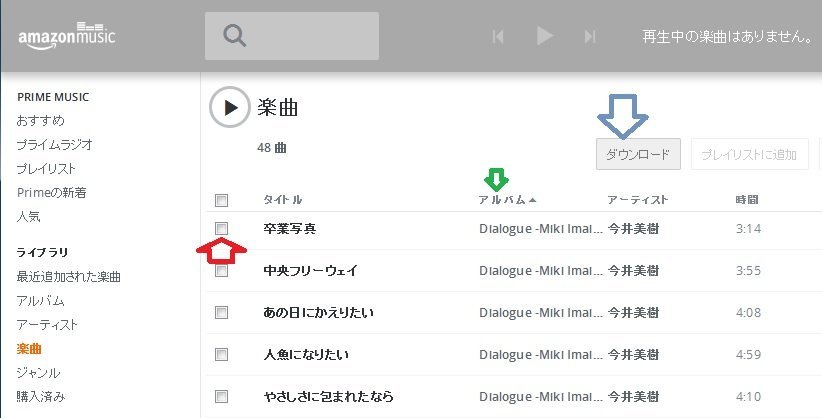Check the box for あの日にかえりたい
Viewport: 822px width, 418px height.
click(x=221, y=313)
